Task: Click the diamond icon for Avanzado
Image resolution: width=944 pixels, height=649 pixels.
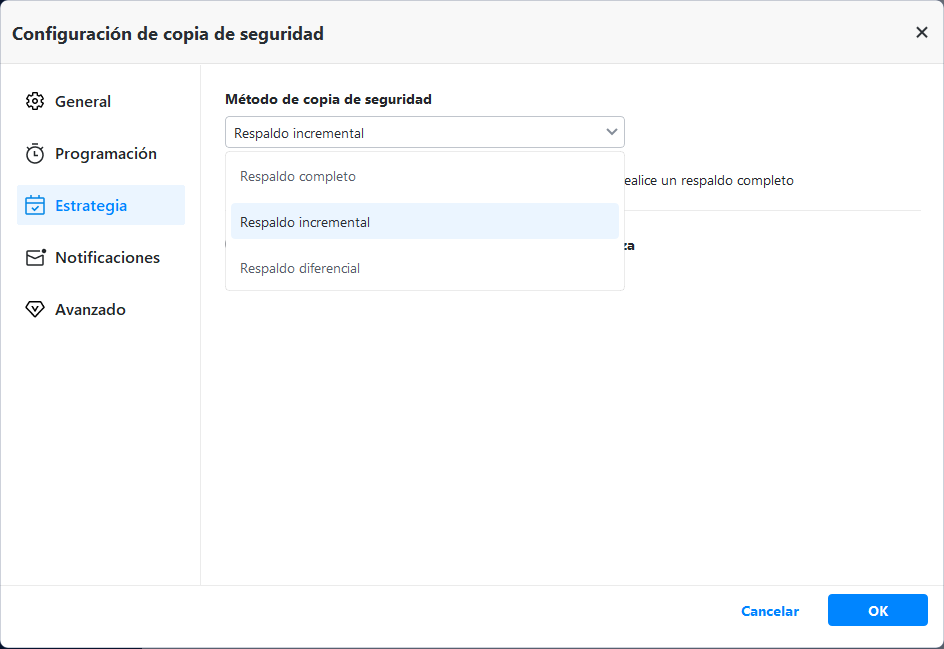Action: (x=35, y=310)
